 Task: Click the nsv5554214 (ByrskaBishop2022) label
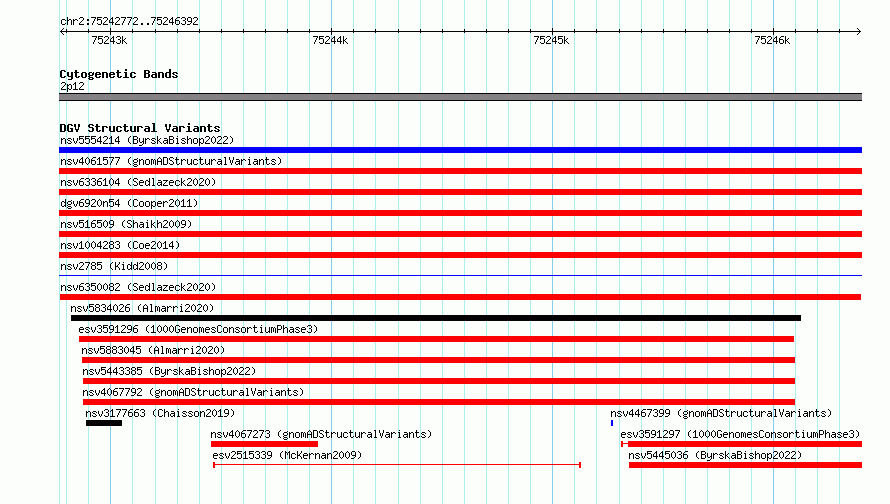(147, 140)
